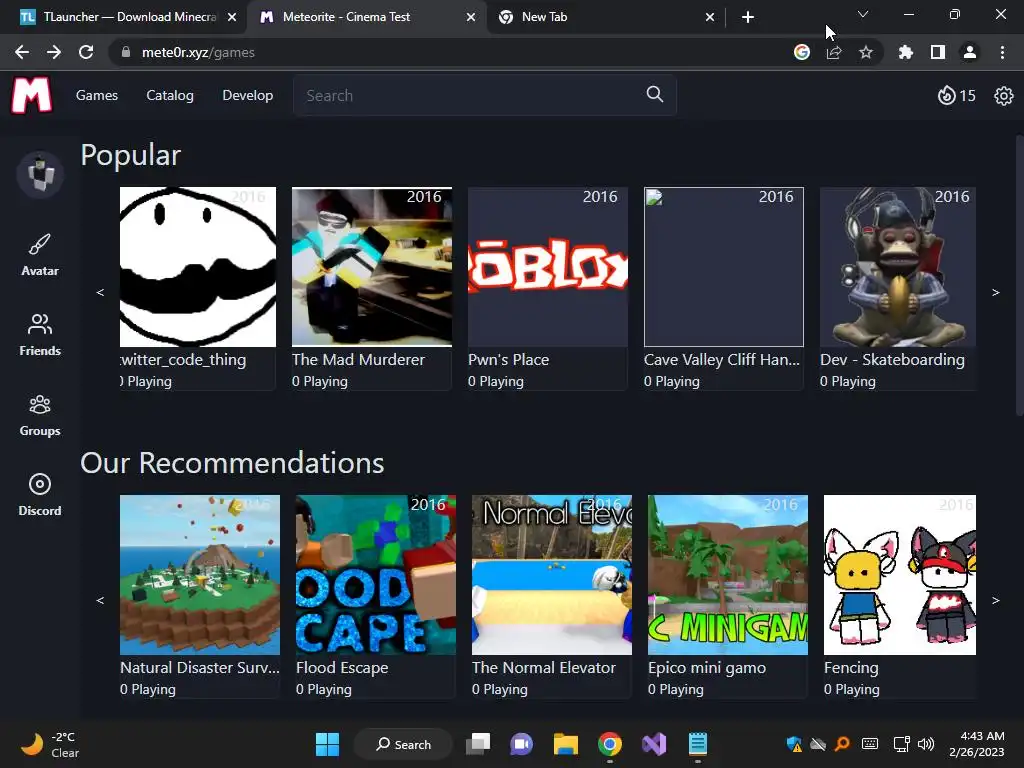This screenshot has height=768, width=1024.
Task: Open Dev - Skateboarding game title
Action: point(892,359)
